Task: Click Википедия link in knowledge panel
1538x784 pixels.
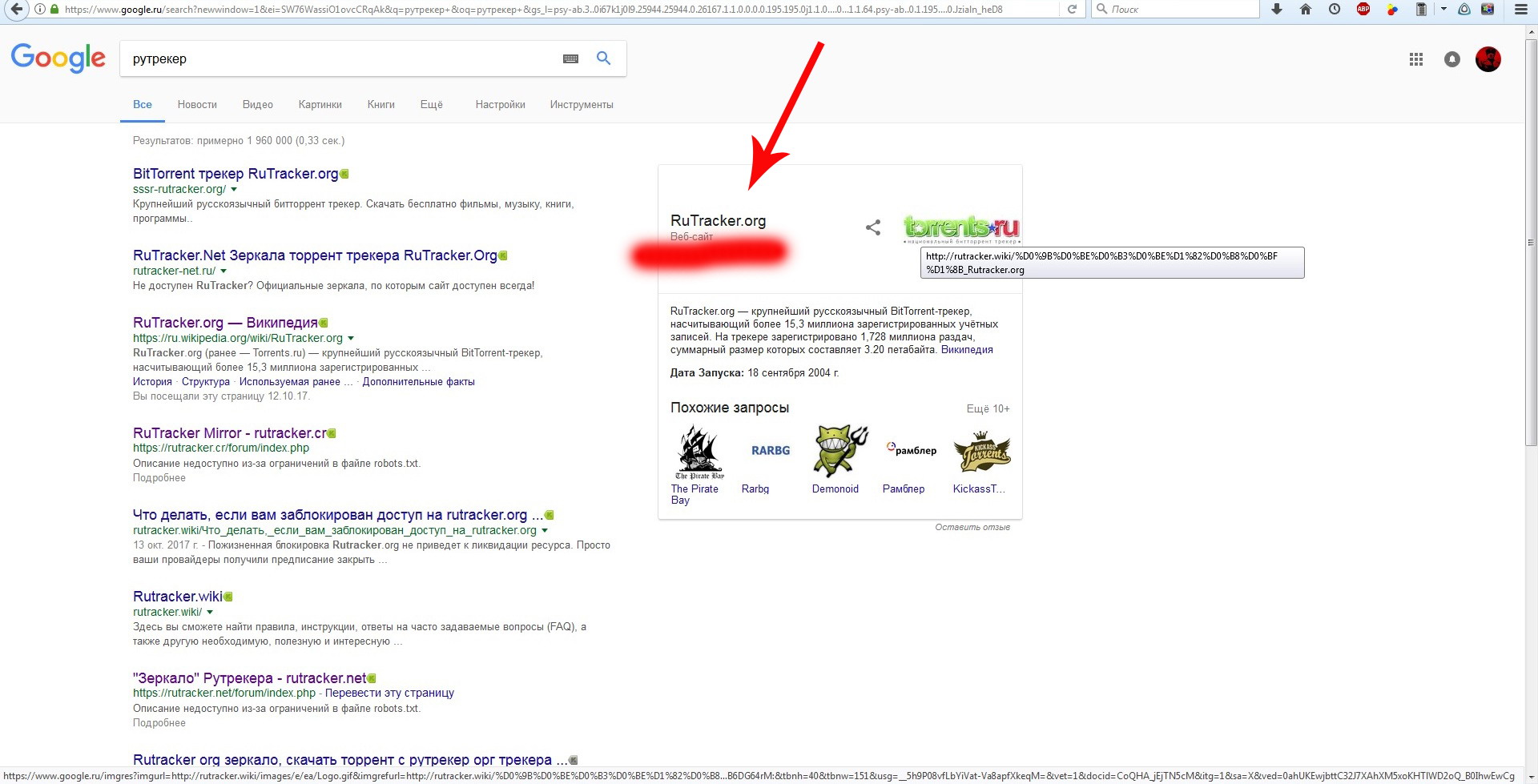Action: (x=967, y=350)
